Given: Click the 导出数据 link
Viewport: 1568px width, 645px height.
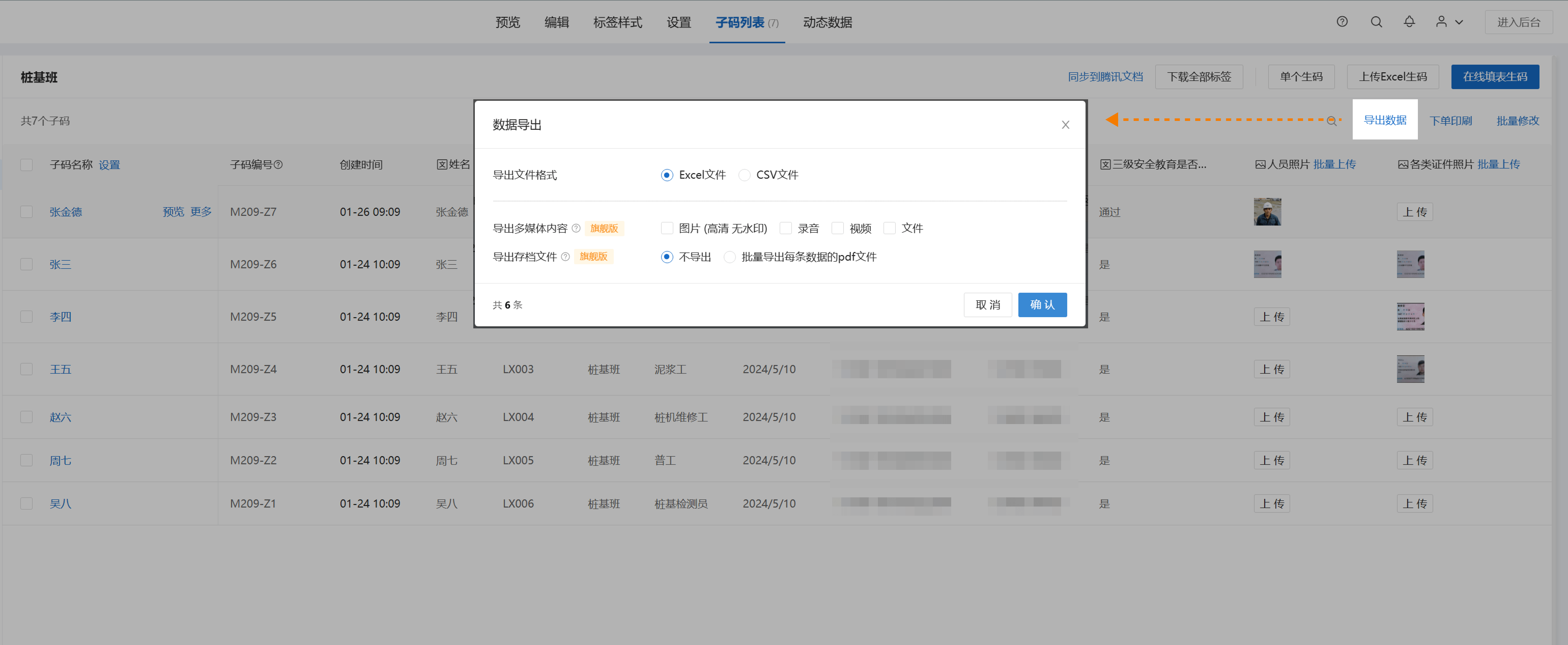Looking at the screenshot, I should click(1385, 120).
